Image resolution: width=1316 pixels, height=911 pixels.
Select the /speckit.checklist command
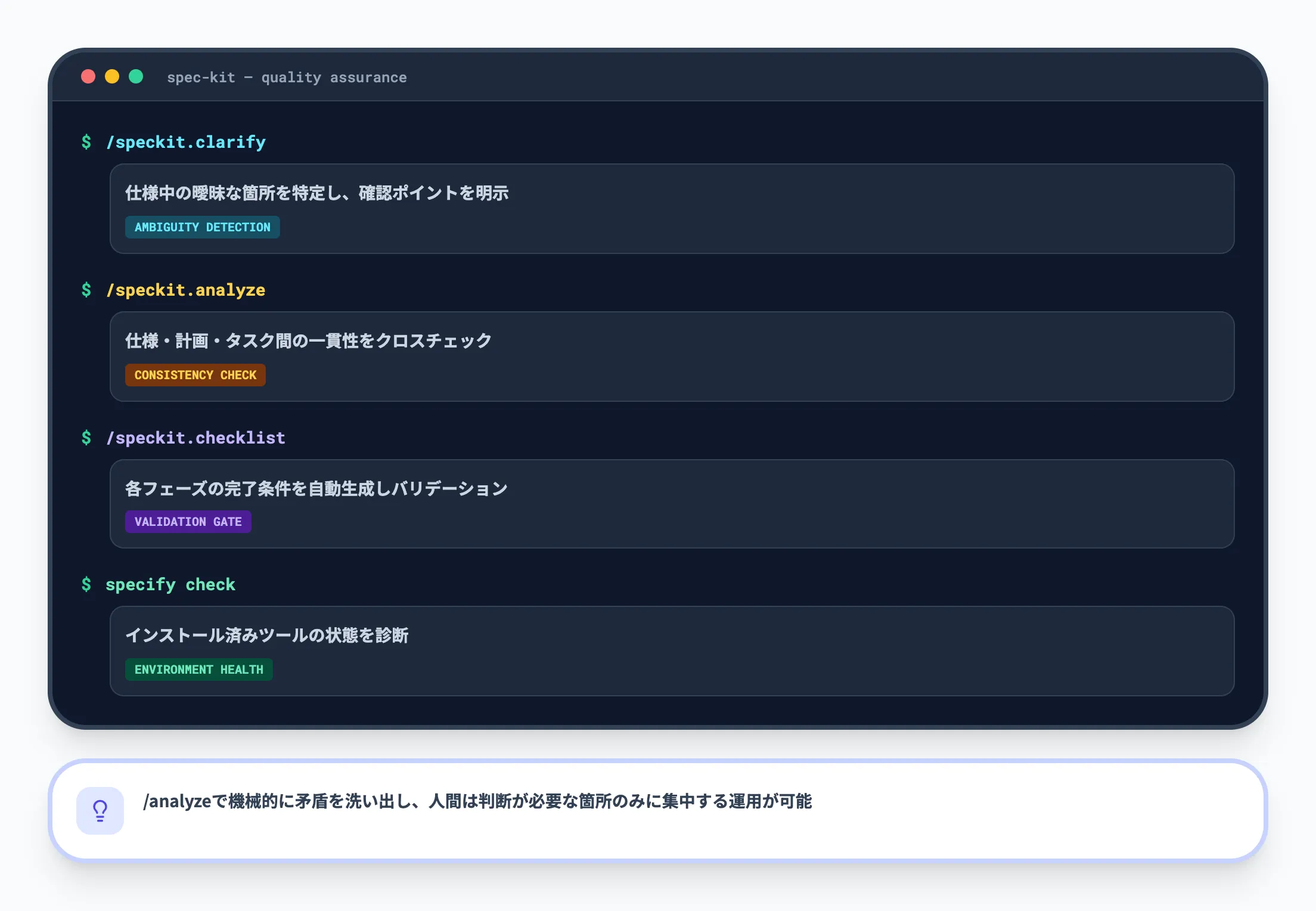click(195, 438)
